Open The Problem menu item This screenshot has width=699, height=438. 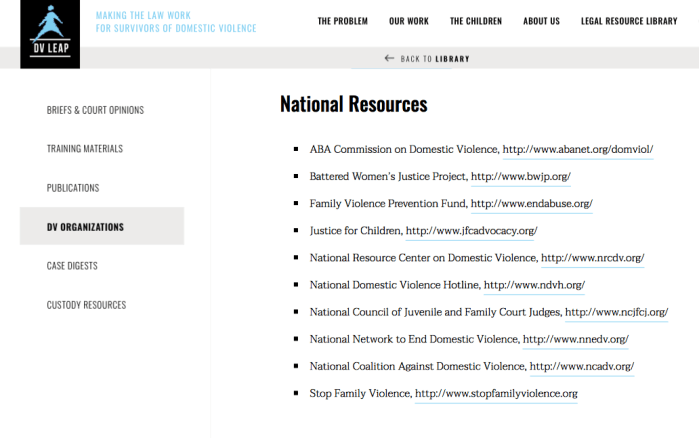coord(342,21)
